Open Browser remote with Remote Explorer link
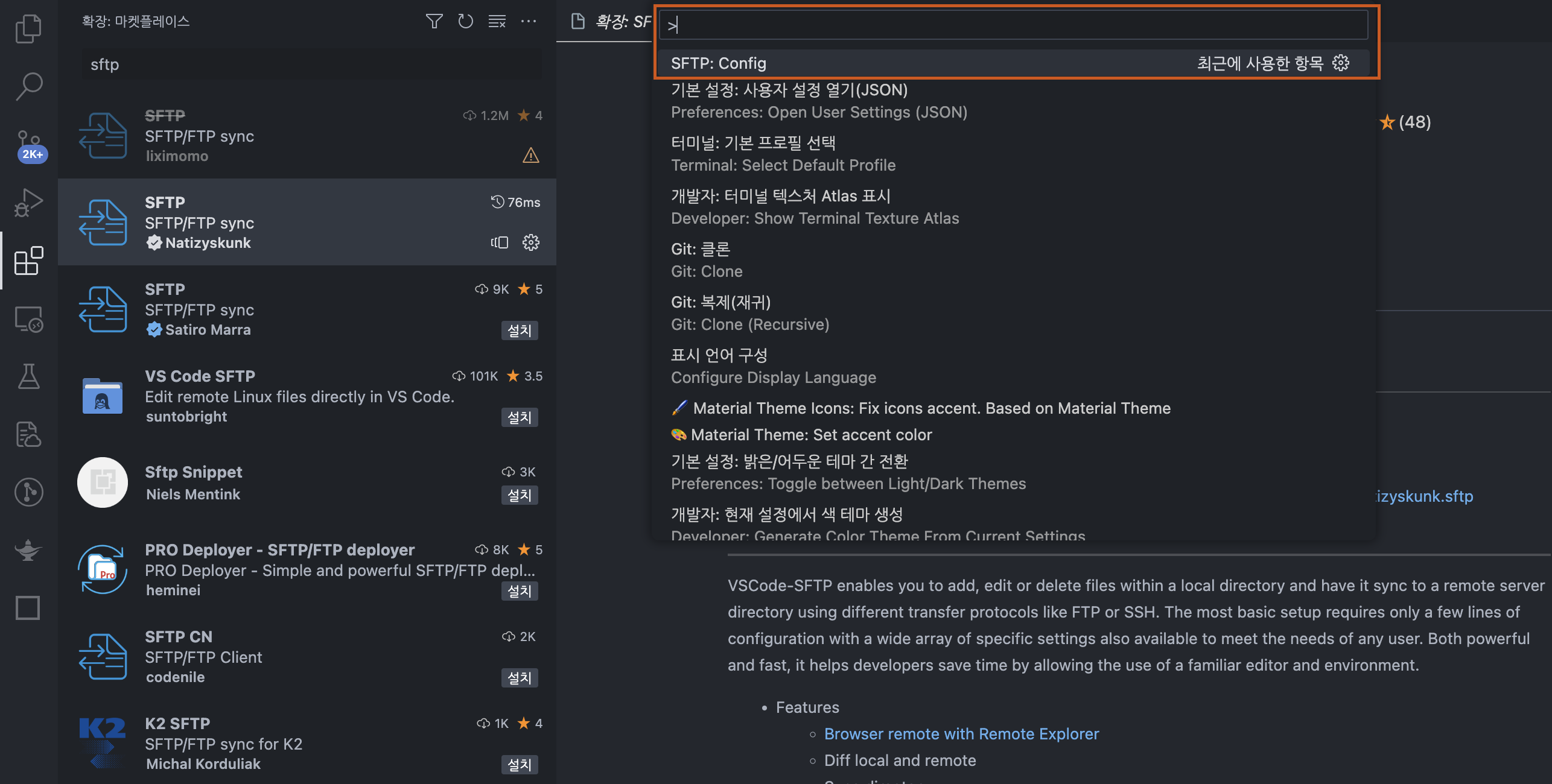This screenshot has height=784, width=1552. pyautogui.click(x=961, y=734)
